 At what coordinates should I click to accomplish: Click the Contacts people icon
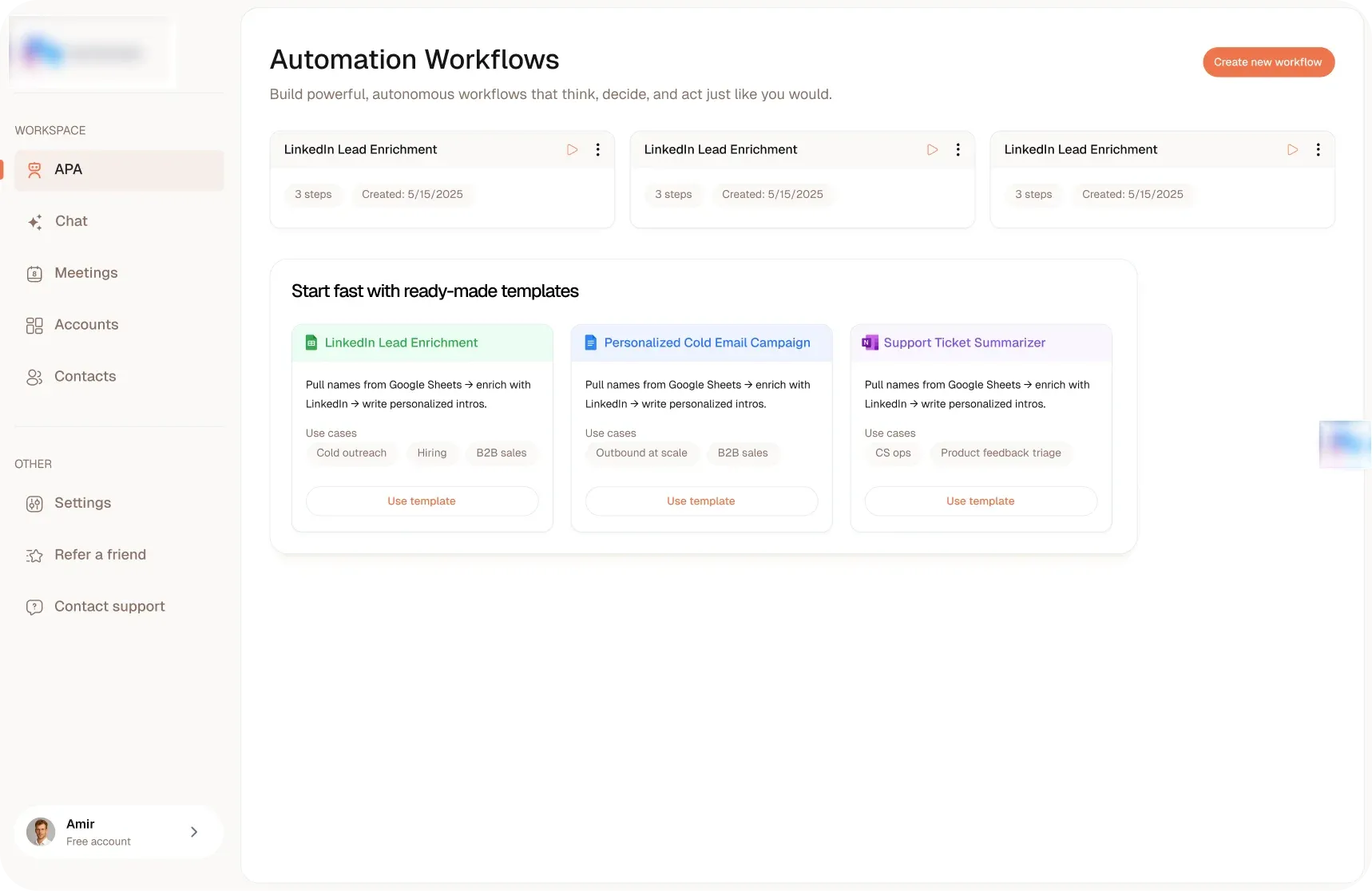click(34, 377)
